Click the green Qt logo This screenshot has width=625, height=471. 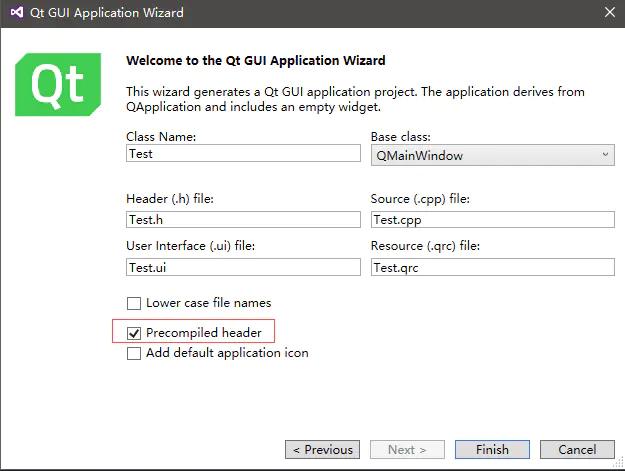point(58,84)
